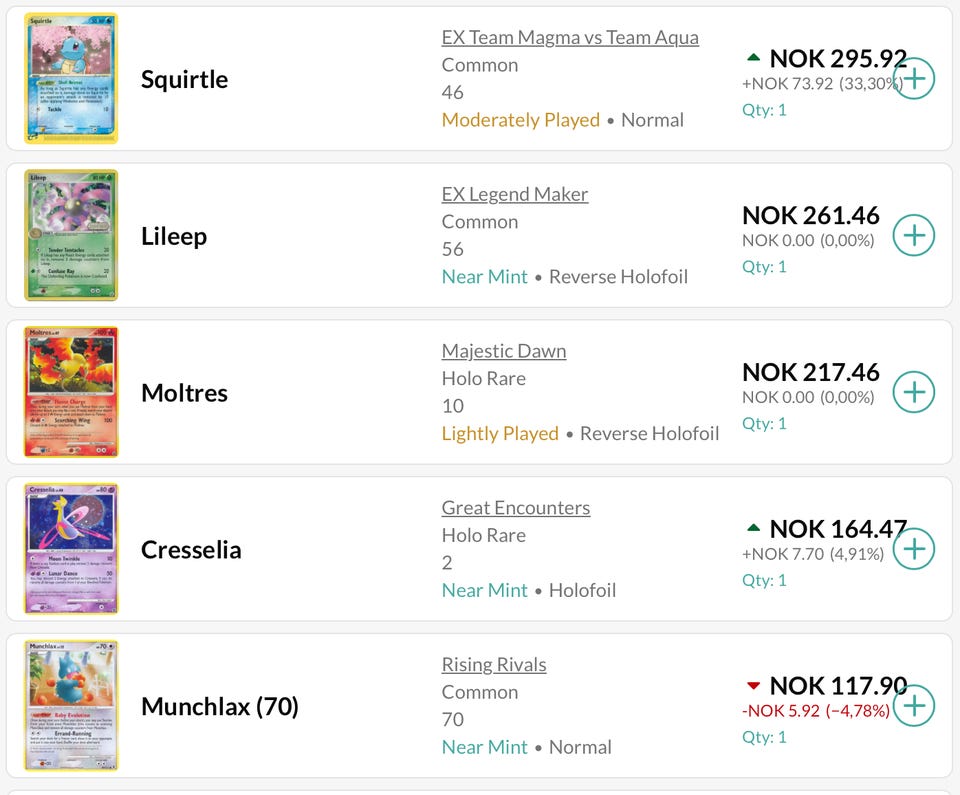960x795 pixels.
Task: Open the Majestic Dawn set link
Action: pyautogui.click(x=504, y=351)
